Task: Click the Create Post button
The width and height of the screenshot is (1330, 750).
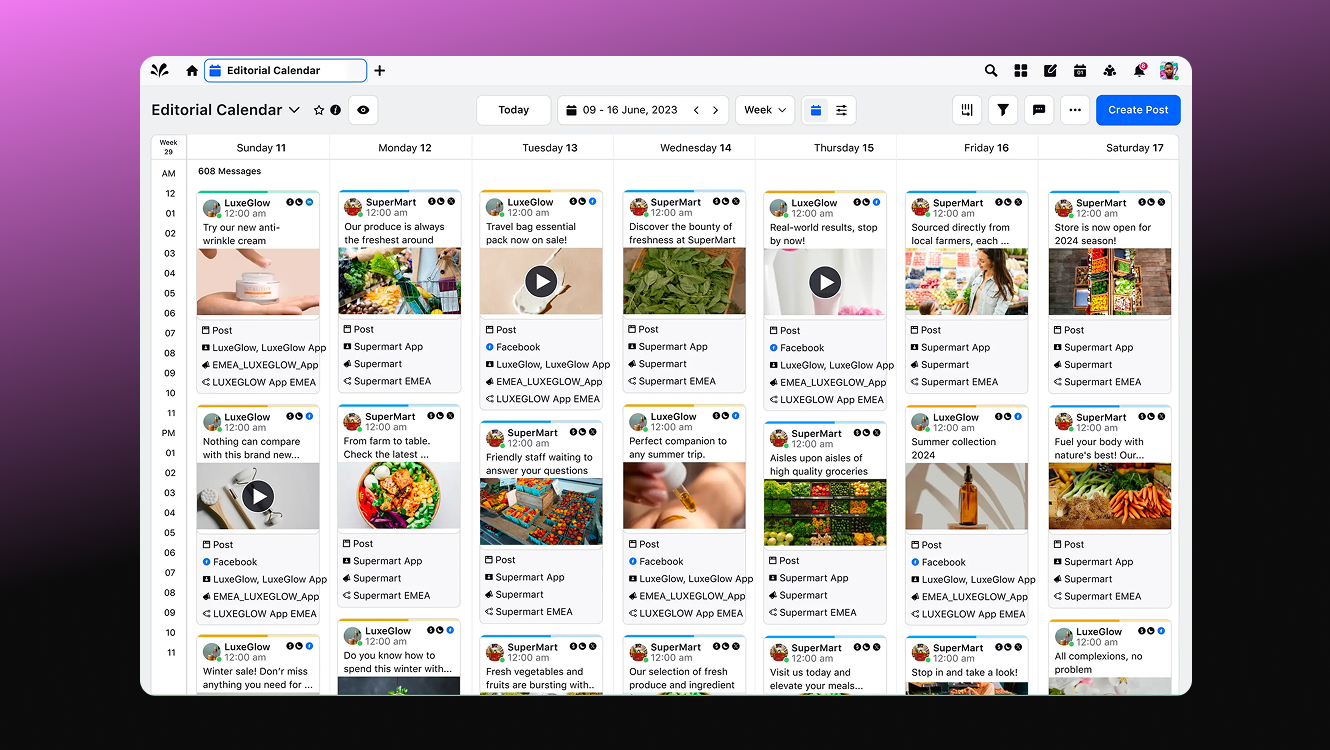Action: 1138,110
